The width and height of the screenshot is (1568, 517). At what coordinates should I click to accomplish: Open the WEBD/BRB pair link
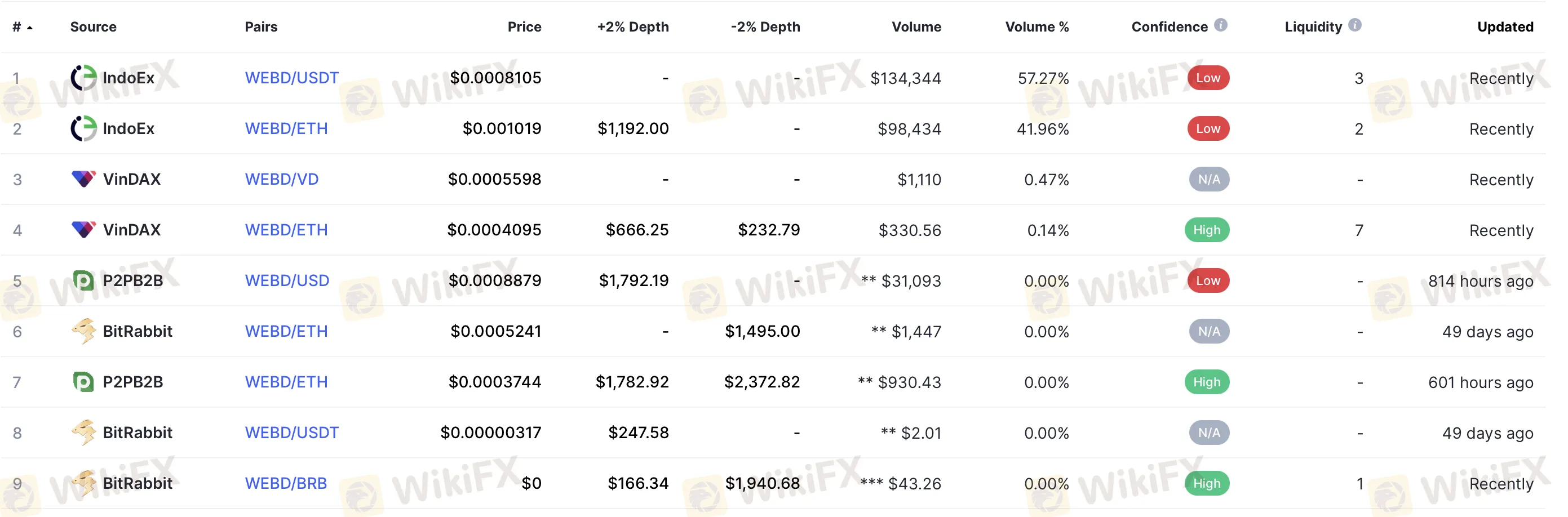coord(286,483)
